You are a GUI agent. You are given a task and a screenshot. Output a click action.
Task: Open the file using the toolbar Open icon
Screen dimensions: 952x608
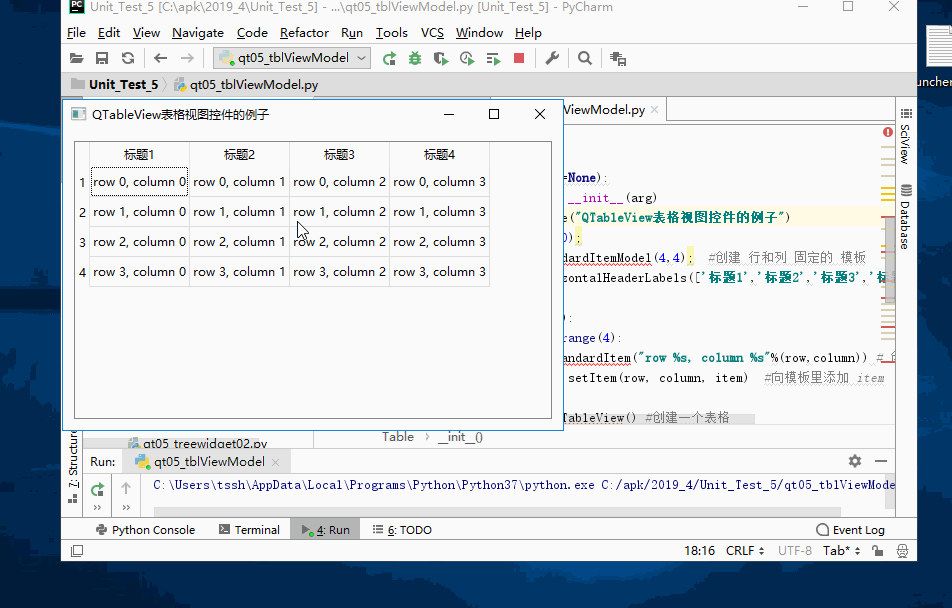pos(76,58)
